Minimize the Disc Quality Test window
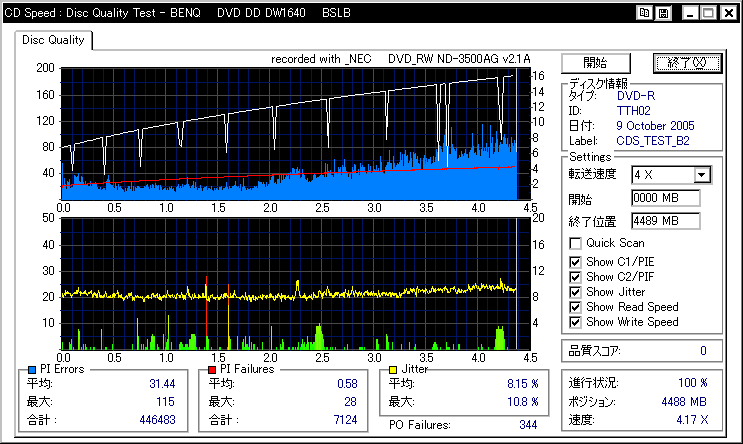The height and width of the screenshot is (444, 743). pyautogui.click(x=690, y=13)
